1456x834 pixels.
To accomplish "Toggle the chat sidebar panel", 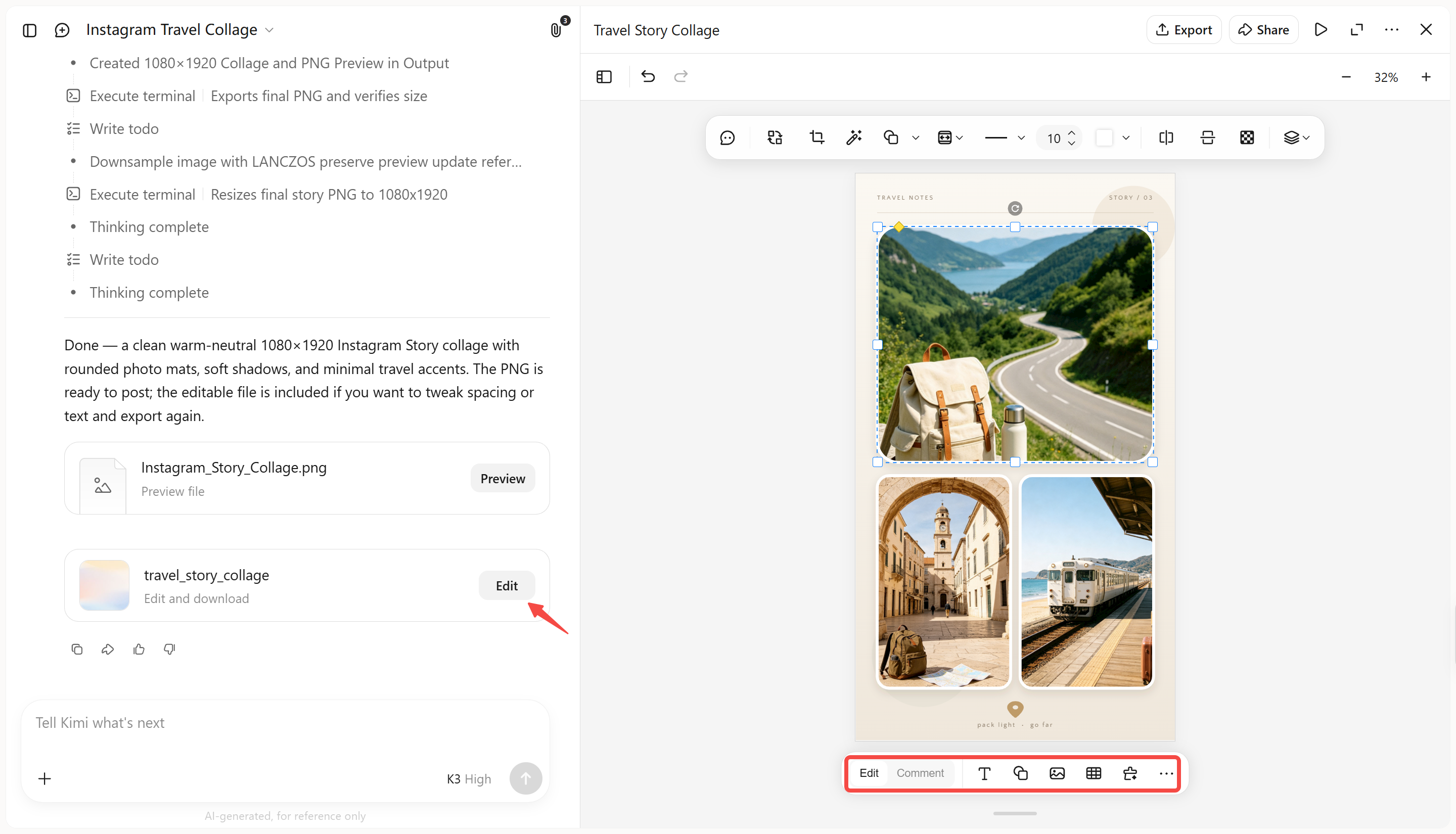I will pyautogui.click(x=30, y=30).
